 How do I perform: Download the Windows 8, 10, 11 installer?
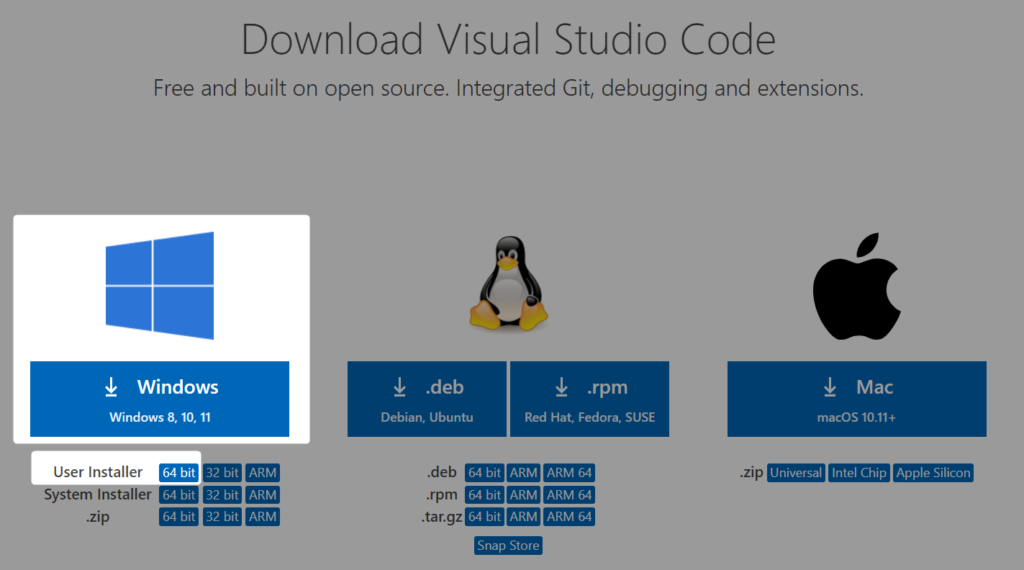coord(159,399)
